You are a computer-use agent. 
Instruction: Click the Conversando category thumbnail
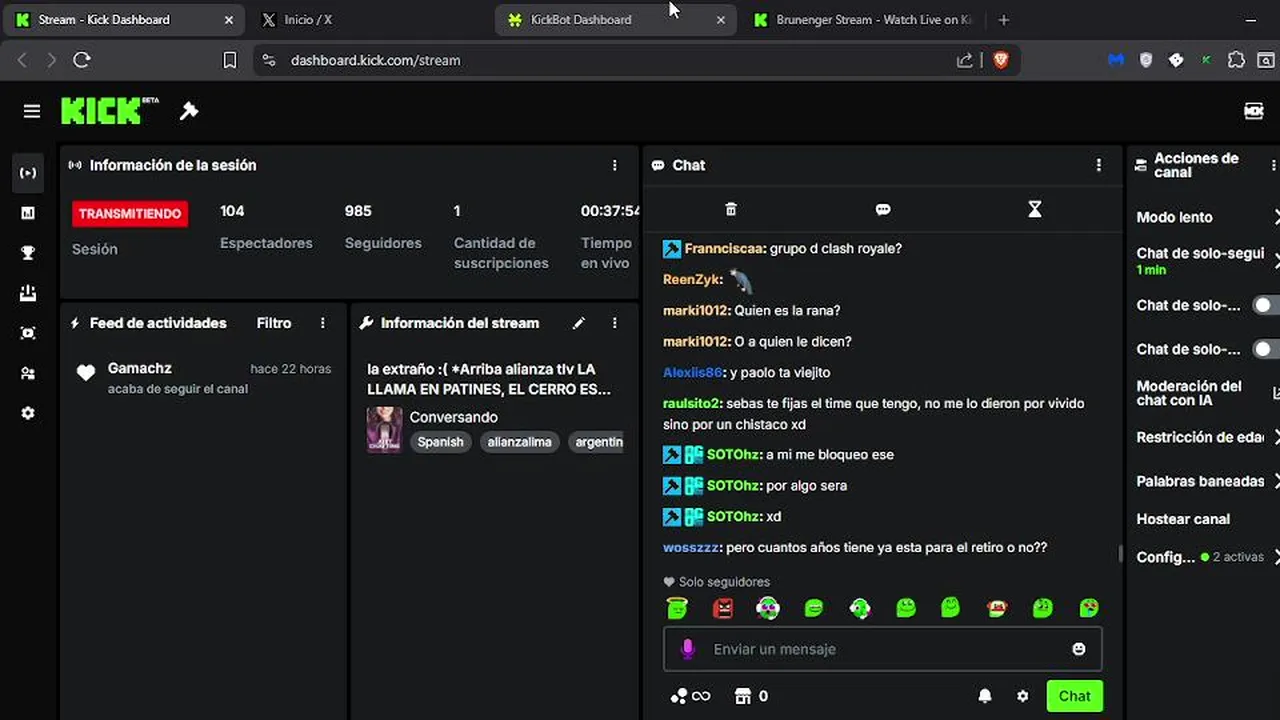[x=385, y=429]
